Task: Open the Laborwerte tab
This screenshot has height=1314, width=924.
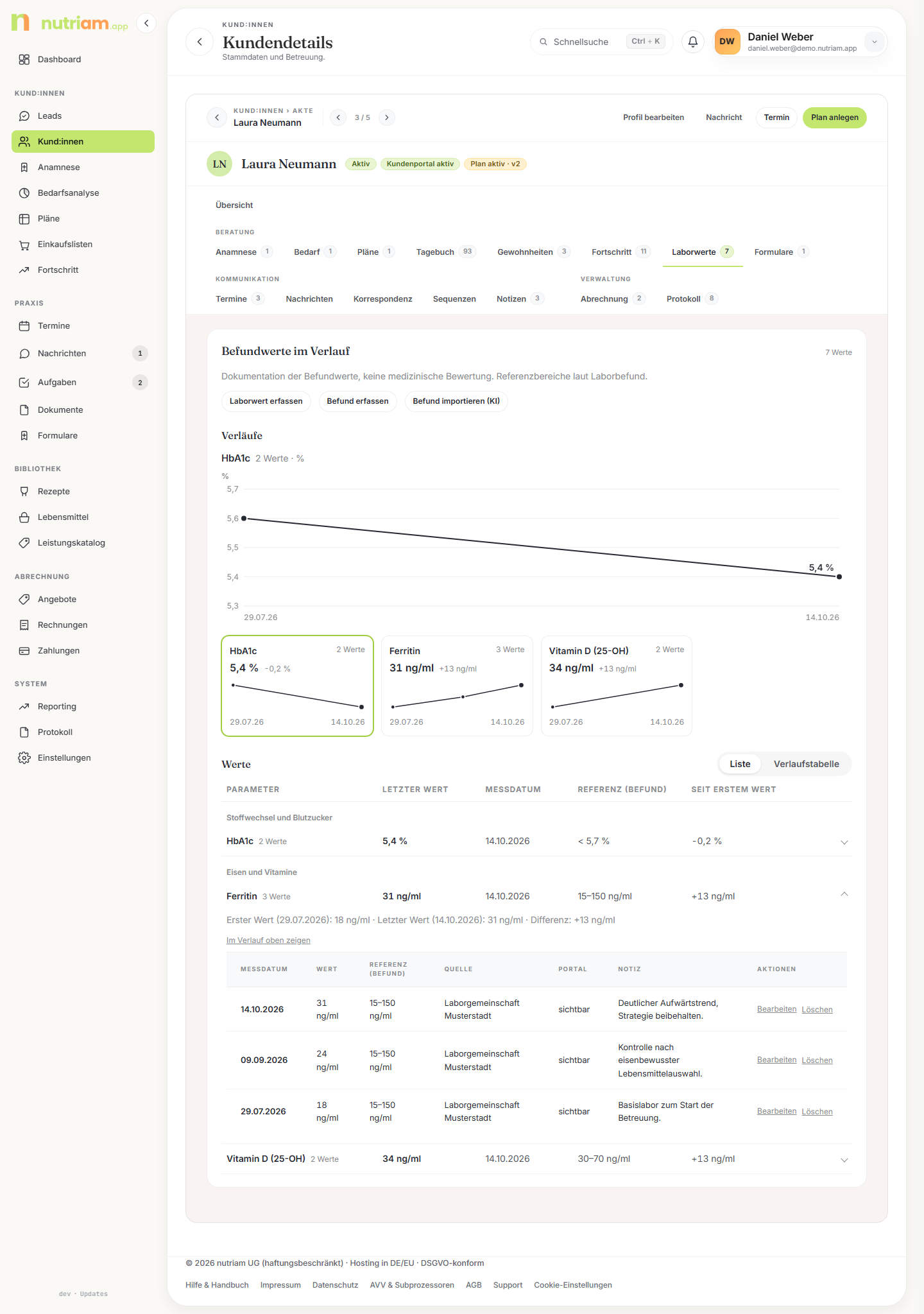Action: [702, 252]
